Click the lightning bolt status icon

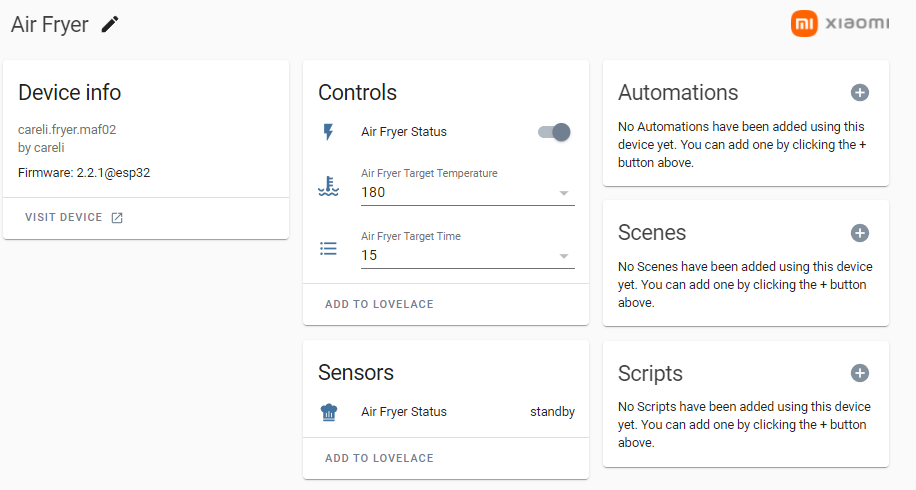[x=329, y=132]
